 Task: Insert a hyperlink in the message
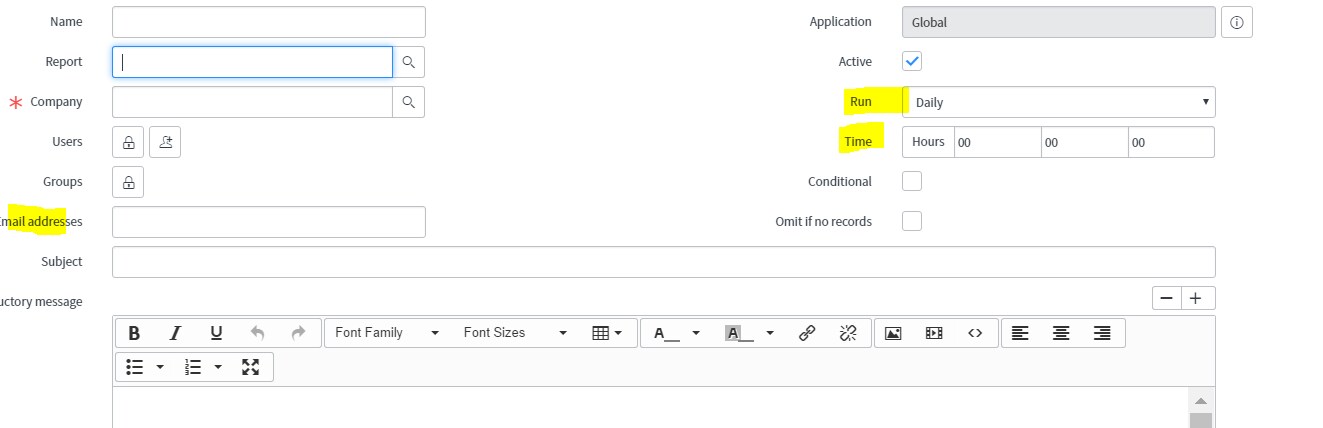(807, 333)
